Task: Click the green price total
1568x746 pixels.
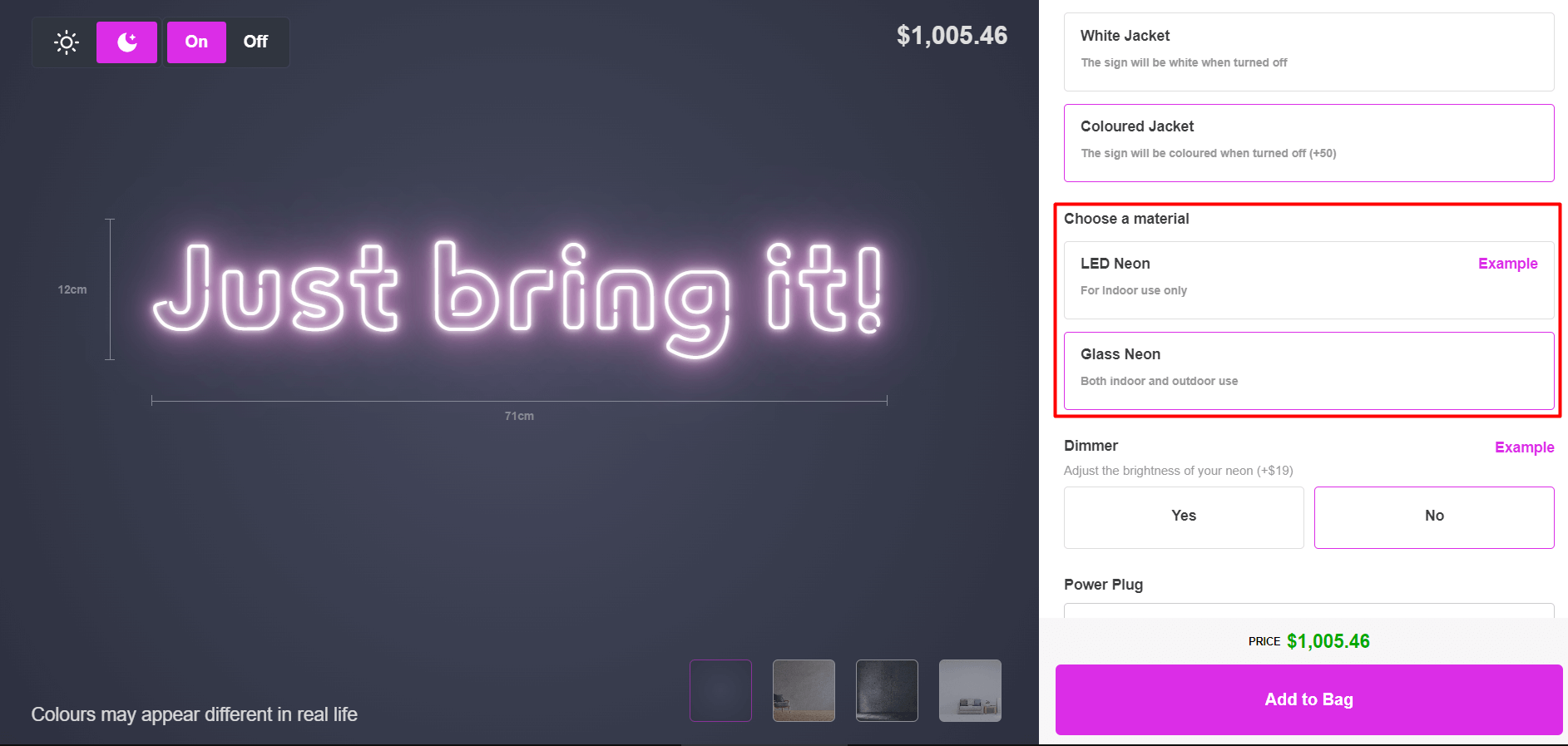Action: tap(1328, 641)
